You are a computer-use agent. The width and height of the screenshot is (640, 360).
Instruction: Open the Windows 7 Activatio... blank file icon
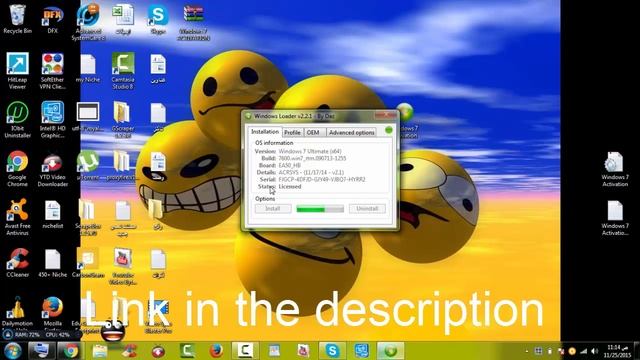pos(615,218)
